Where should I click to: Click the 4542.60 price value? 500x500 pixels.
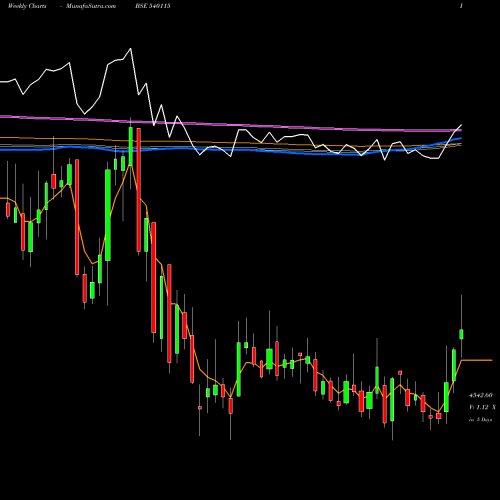tap(481, 395)
